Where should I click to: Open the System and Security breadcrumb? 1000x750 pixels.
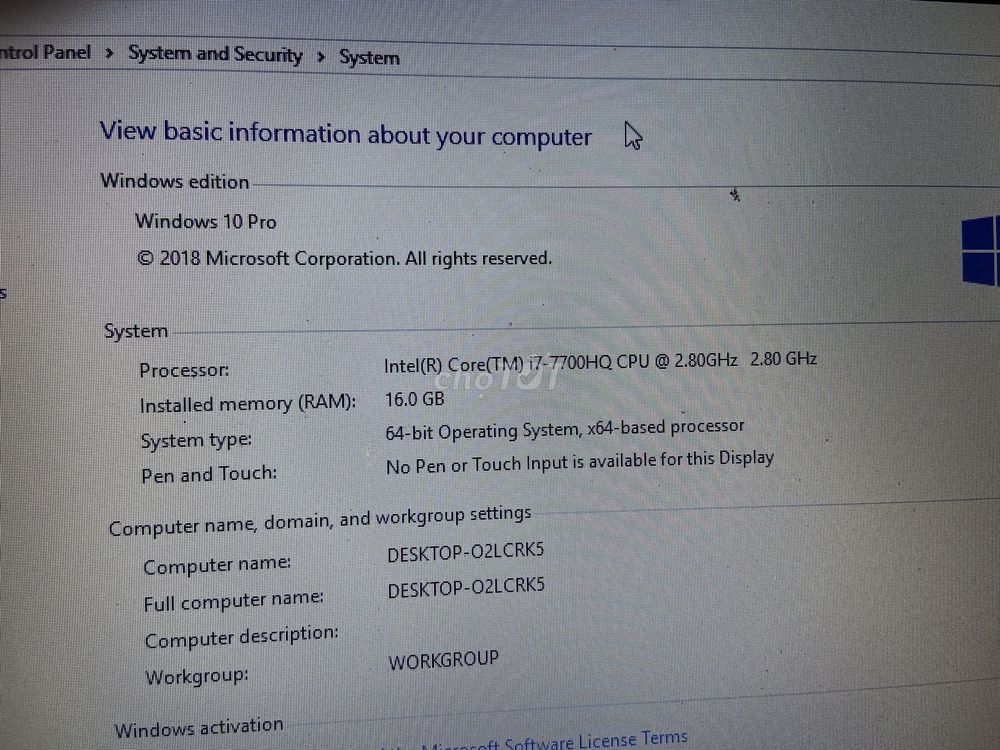pos(216,54)
